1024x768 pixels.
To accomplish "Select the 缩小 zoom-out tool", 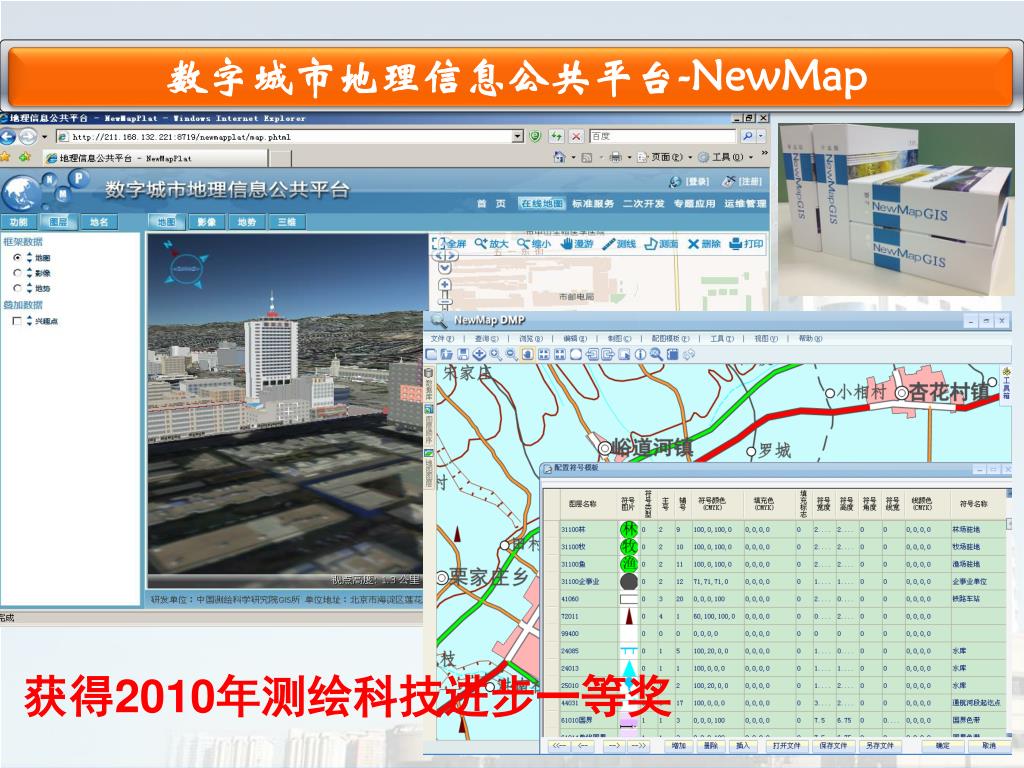I will pyautogui.click(x=534, y=244).
